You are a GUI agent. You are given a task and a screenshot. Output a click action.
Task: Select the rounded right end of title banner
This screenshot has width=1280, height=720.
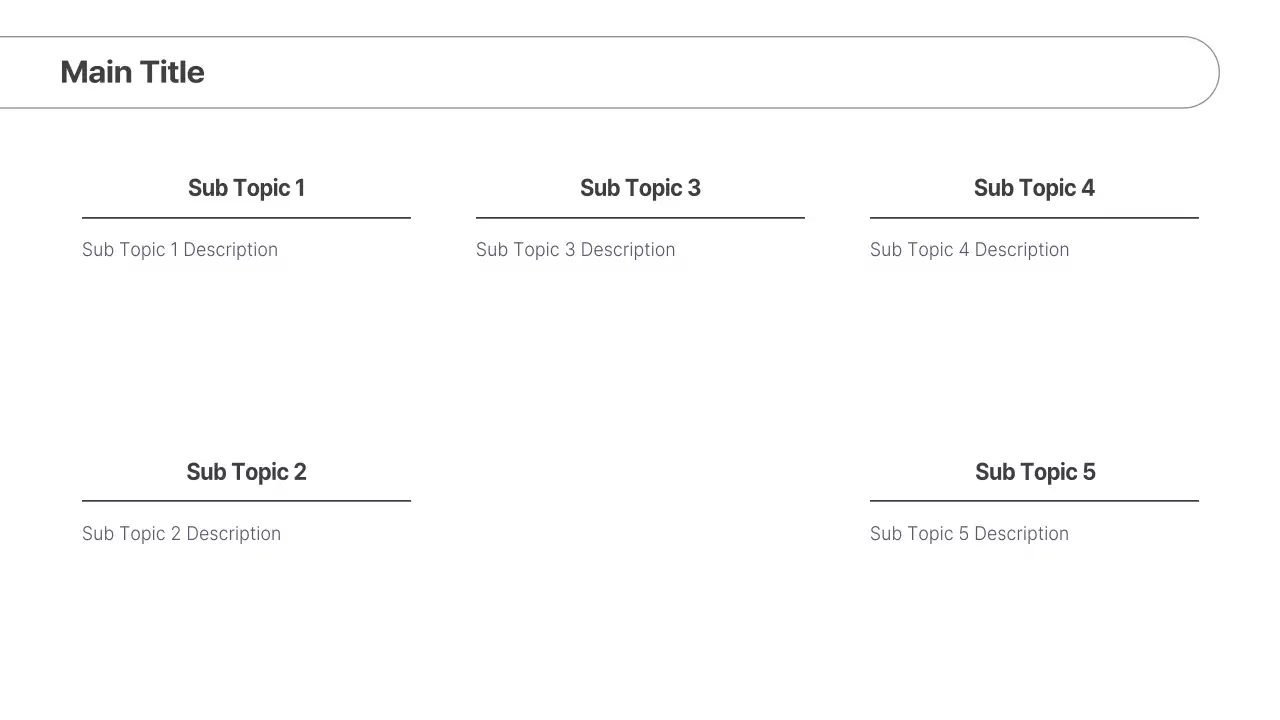(x=1219, y=72)
